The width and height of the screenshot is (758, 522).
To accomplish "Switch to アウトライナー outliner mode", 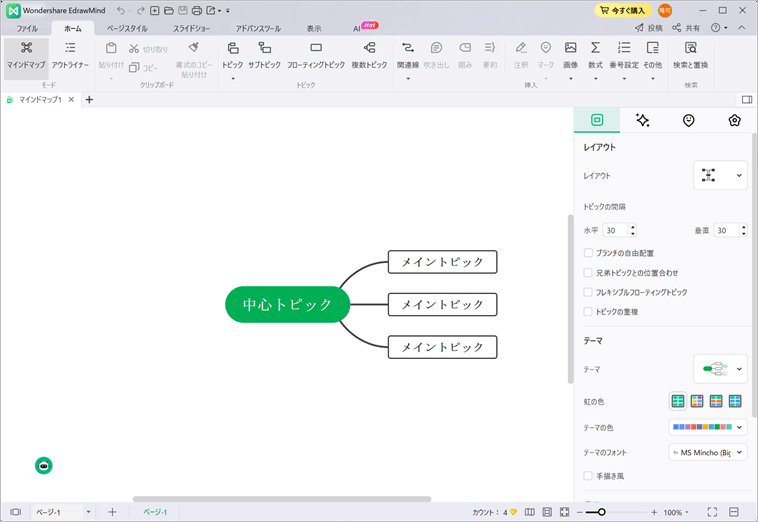I will pyautogui.click(x=70, y=48).
